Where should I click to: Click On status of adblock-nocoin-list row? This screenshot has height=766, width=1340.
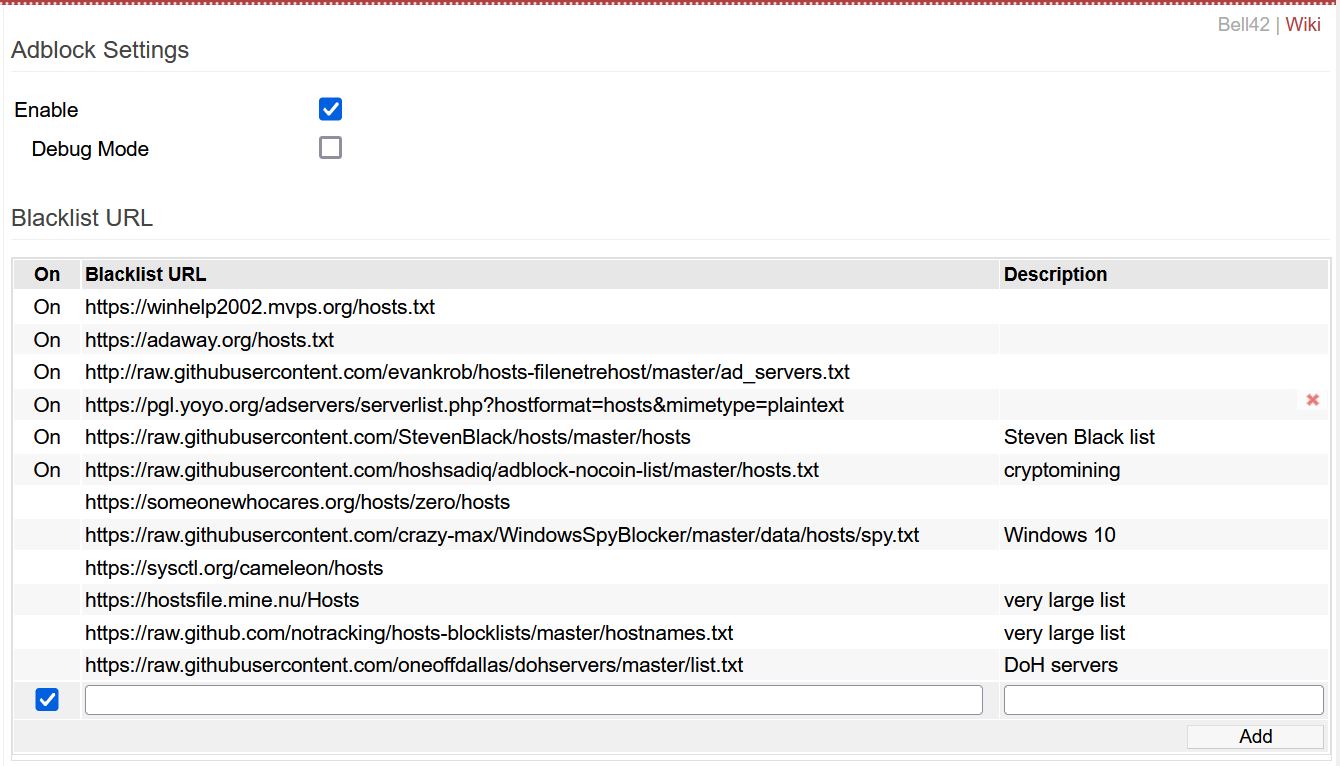pyautogui.click(x=47, y=470)
